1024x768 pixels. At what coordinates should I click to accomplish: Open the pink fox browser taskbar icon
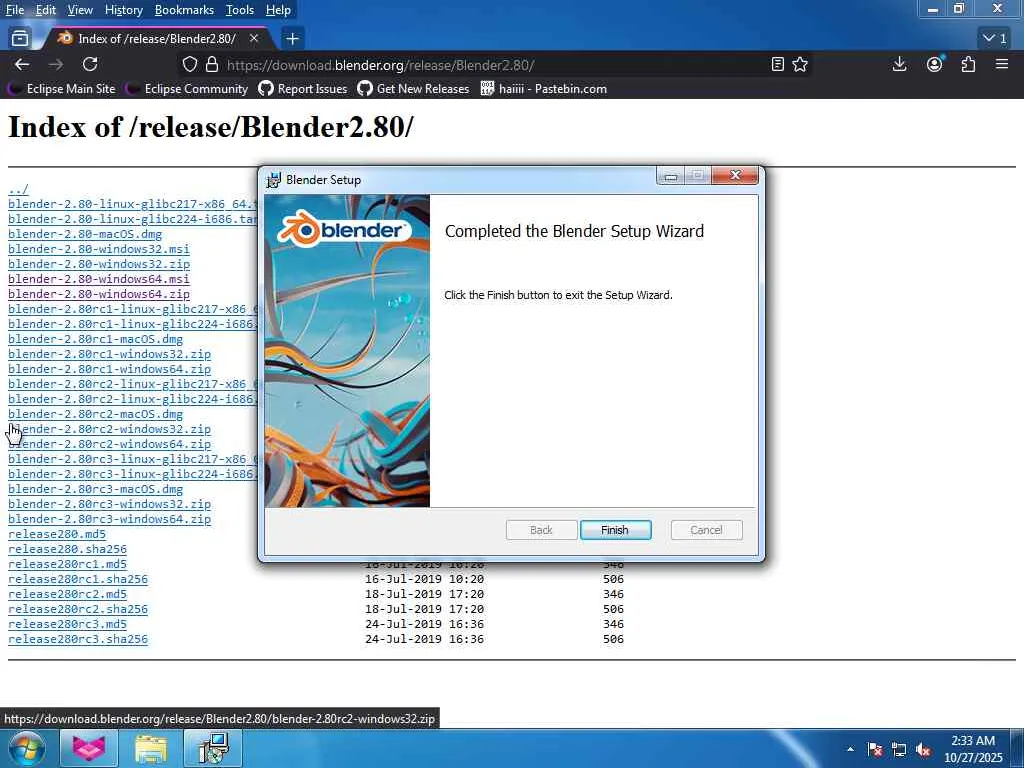click(89, 748)
